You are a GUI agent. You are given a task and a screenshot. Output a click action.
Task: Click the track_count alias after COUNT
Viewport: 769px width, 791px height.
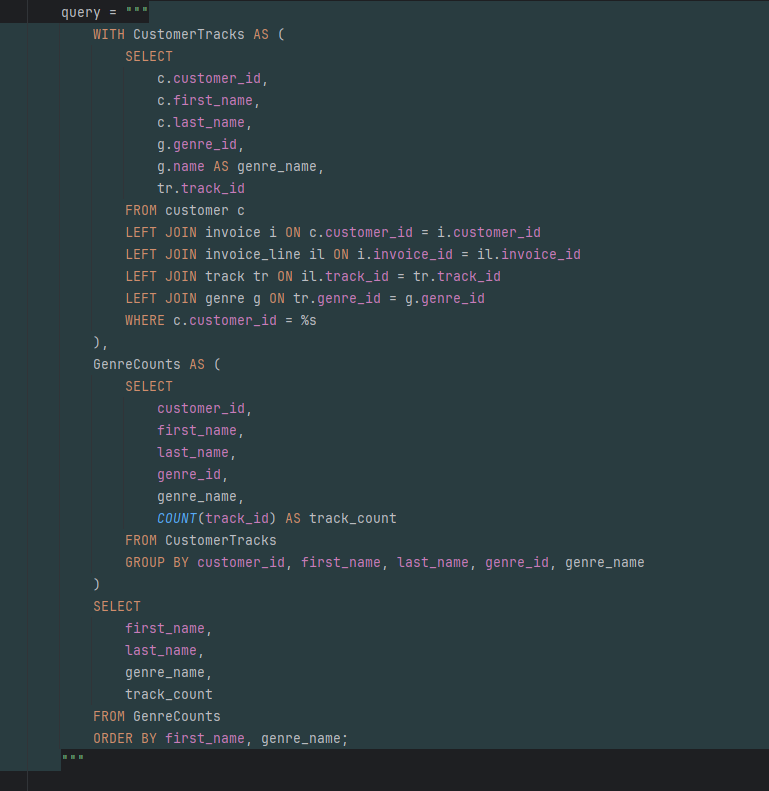(352, 518)
